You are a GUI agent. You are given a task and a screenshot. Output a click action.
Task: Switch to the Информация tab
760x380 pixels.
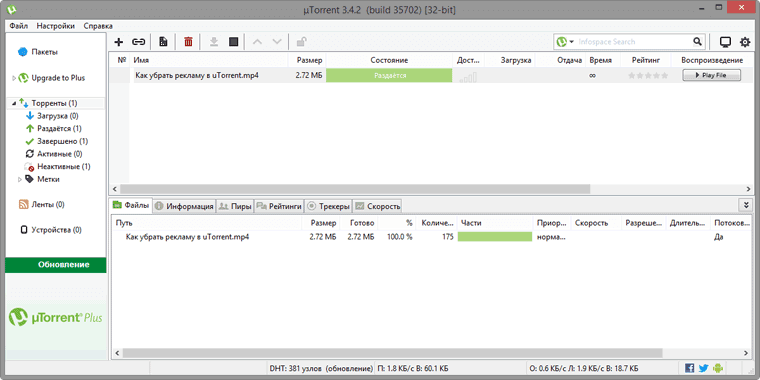(x=184, y=206)
